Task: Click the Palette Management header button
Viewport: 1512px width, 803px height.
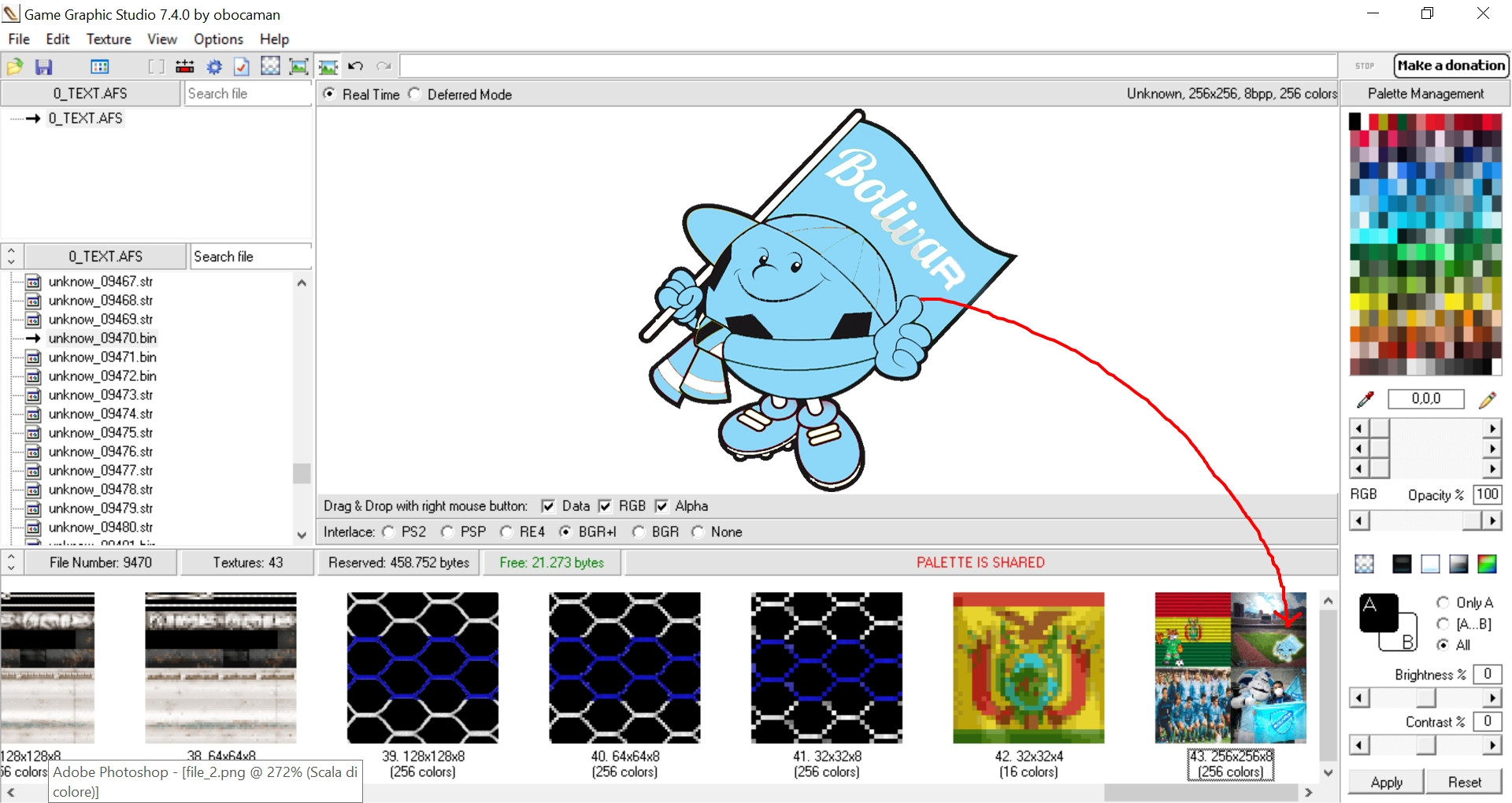Action: pyautogui.click(x=1425, y=94)
